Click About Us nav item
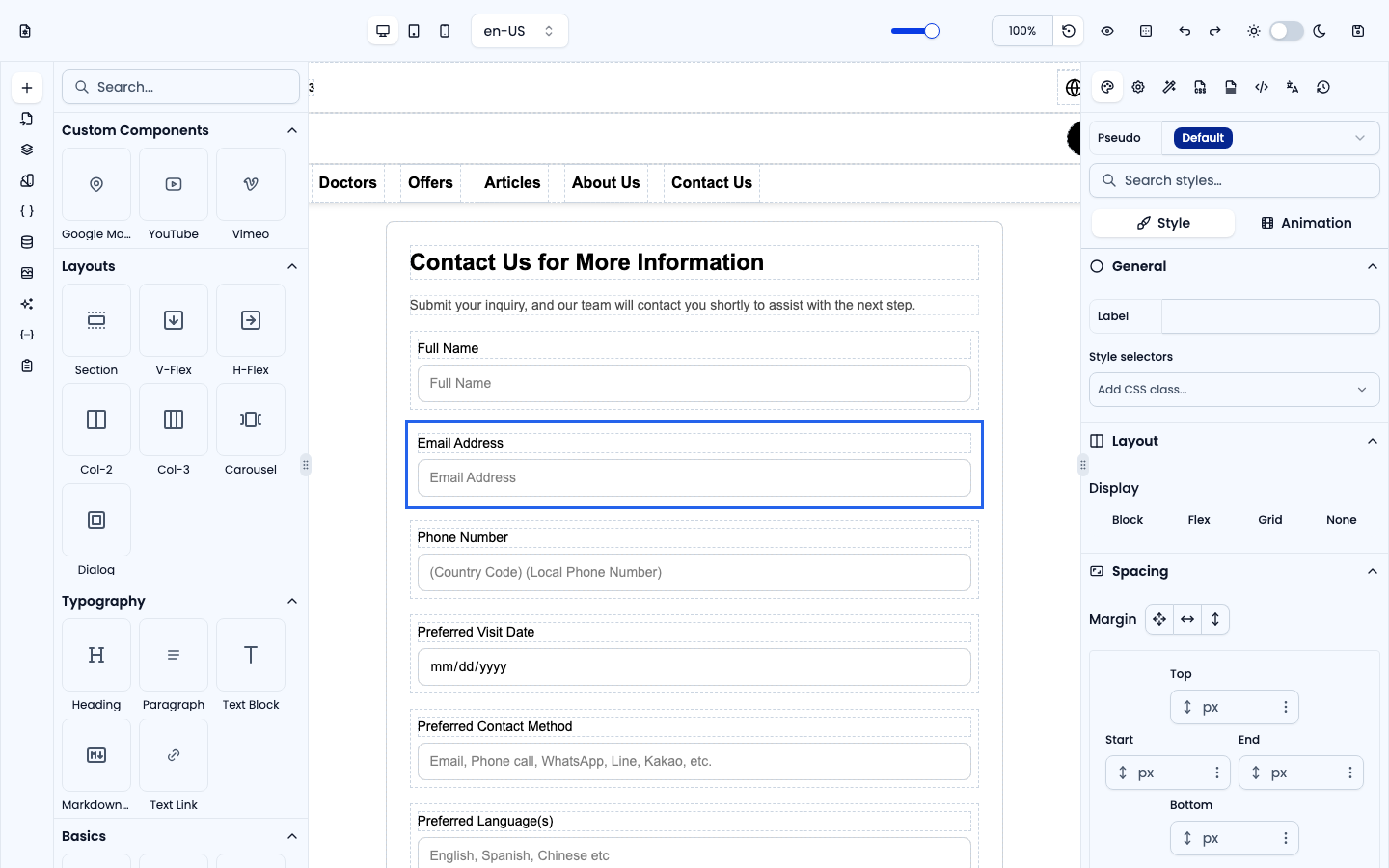1389x868 pixels. tap(606, 183)
